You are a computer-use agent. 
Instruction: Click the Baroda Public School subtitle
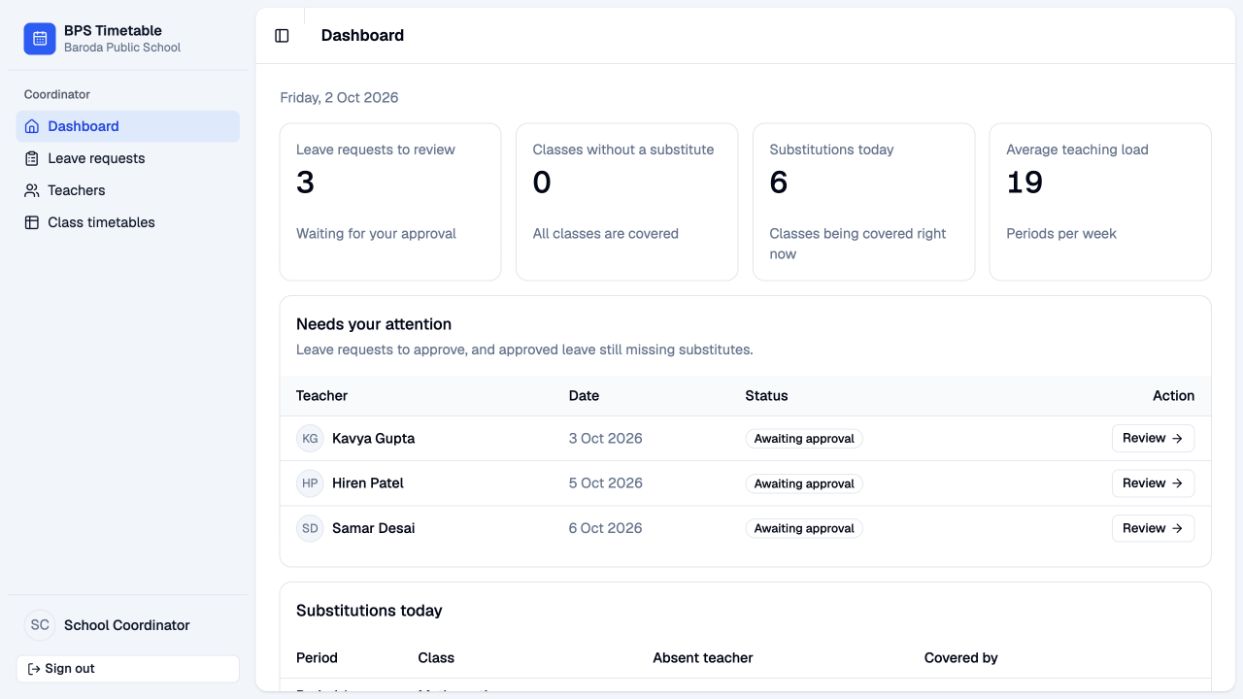click(122, 48)
